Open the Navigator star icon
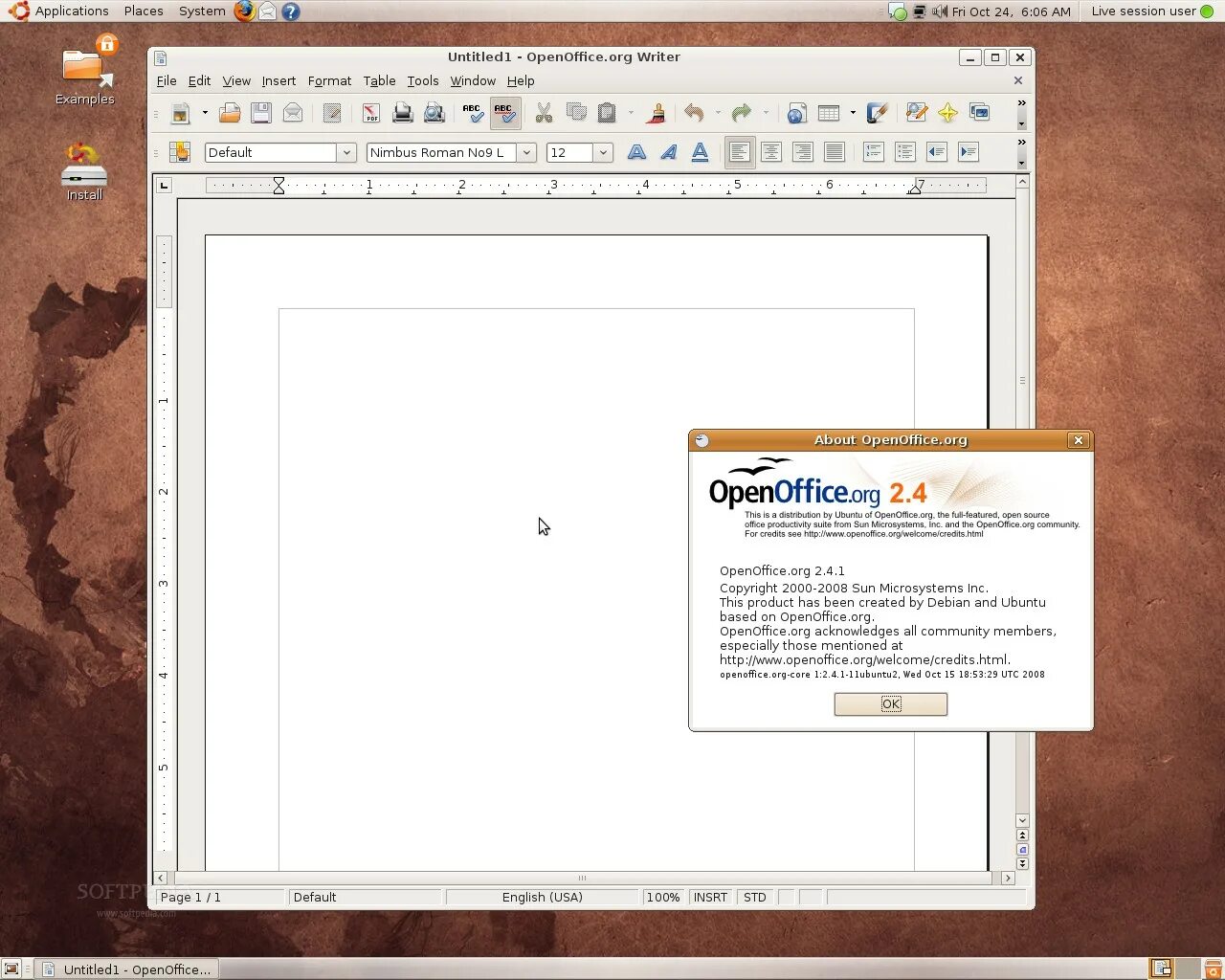The height and width of the screenshot is (980, 1225). (947, 113)
